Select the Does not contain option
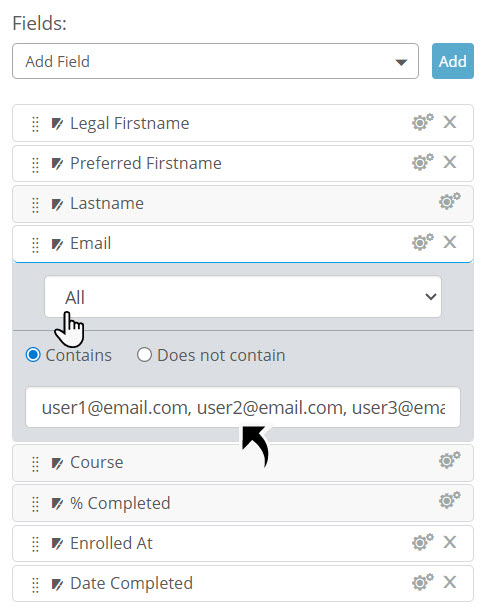490x610 pixels. click(144, 355)
